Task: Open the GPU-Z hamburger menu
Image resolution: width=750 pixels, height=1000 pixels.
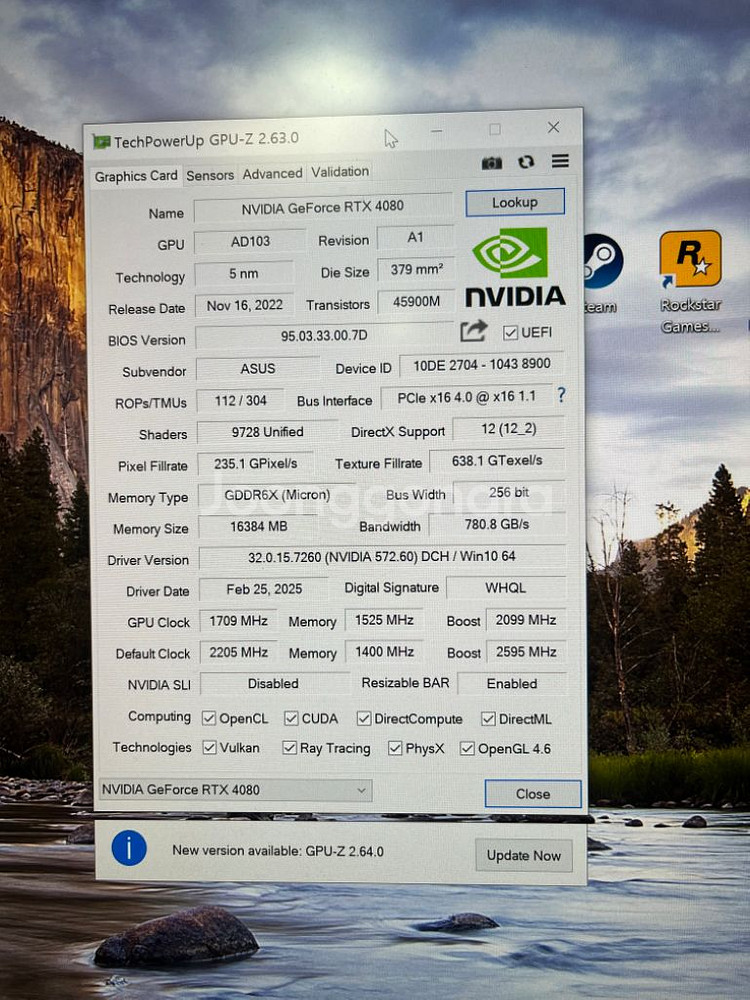Action: [560, 161]
